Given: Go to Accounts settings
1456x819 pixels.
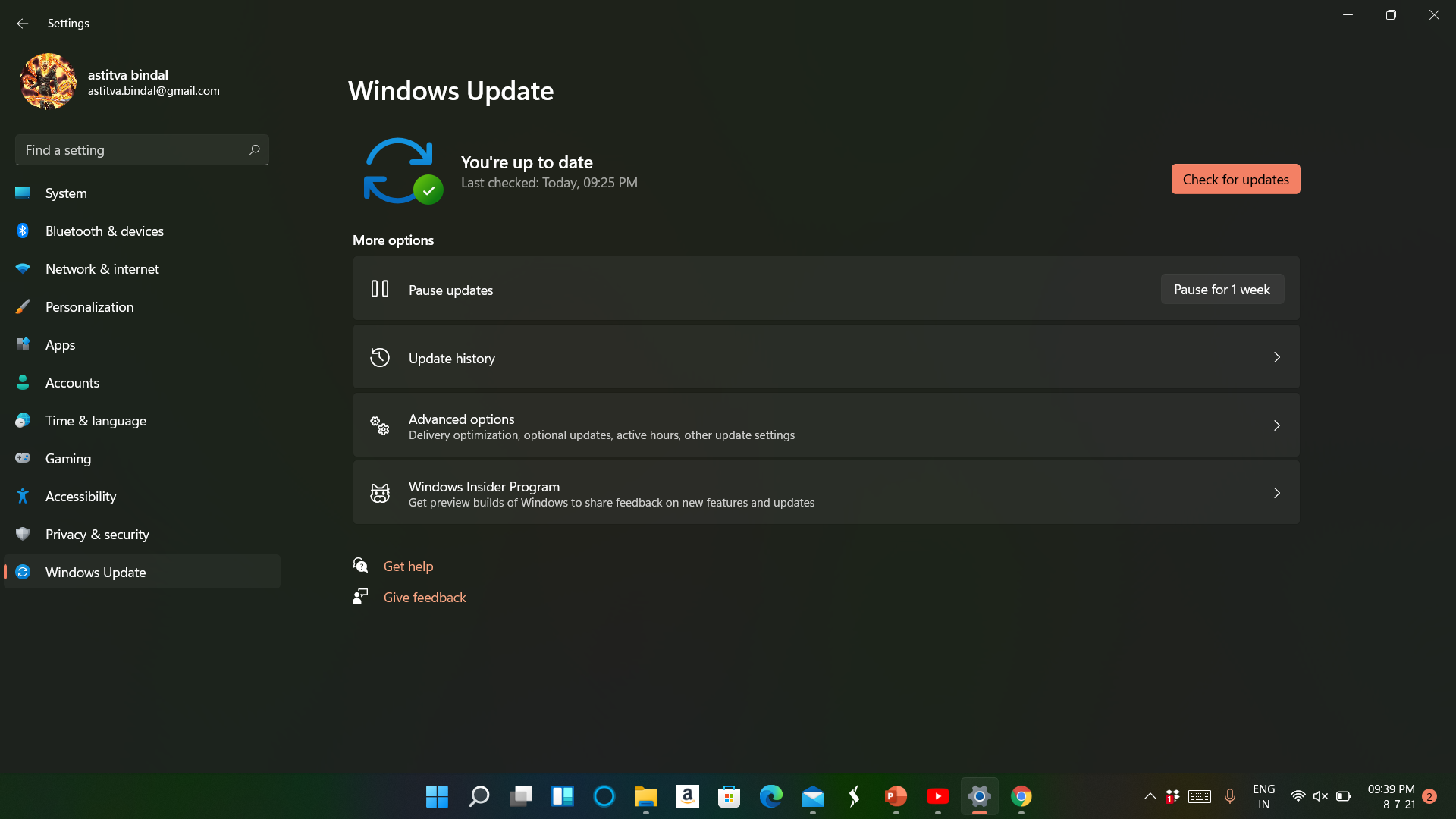Looking at the screenshot, I should coord(142,382).
